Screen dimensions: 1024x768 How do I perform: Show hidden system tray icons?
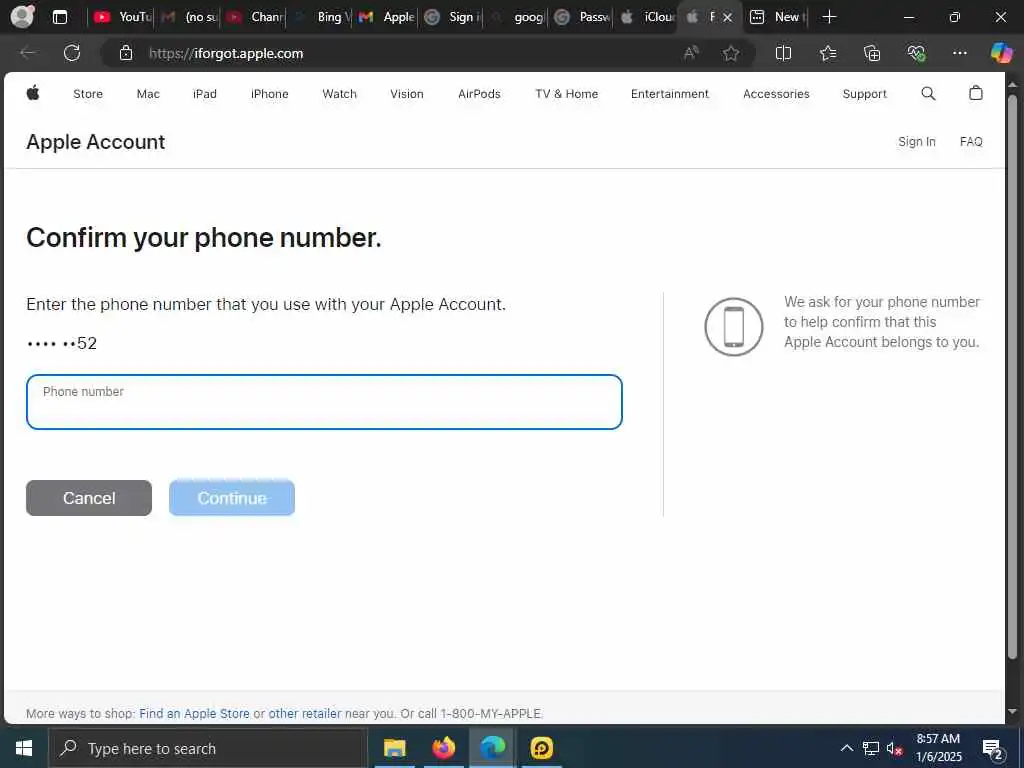846,748
